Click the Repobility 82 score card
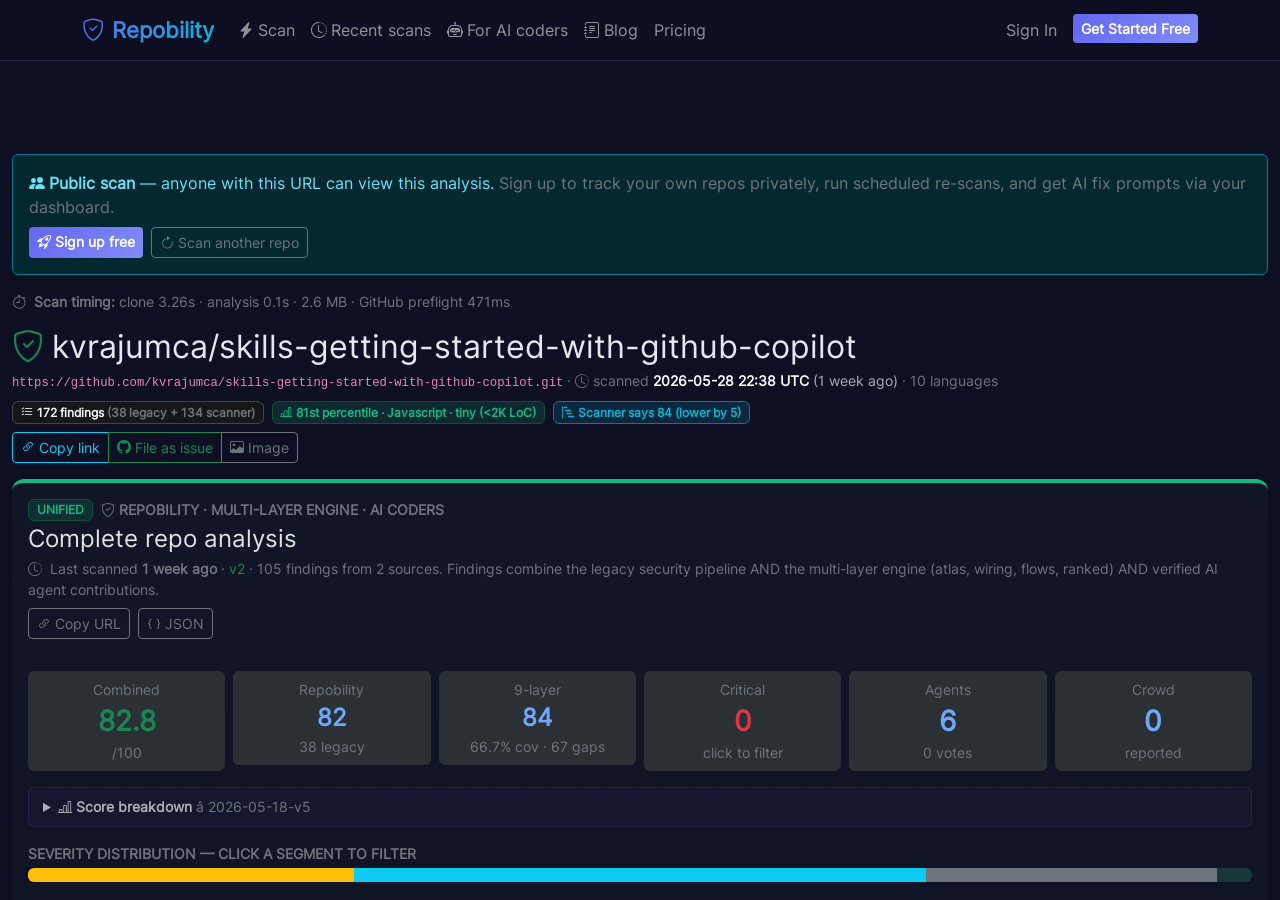The height and width of the screenshot is (900, 1280). [332, 718]
